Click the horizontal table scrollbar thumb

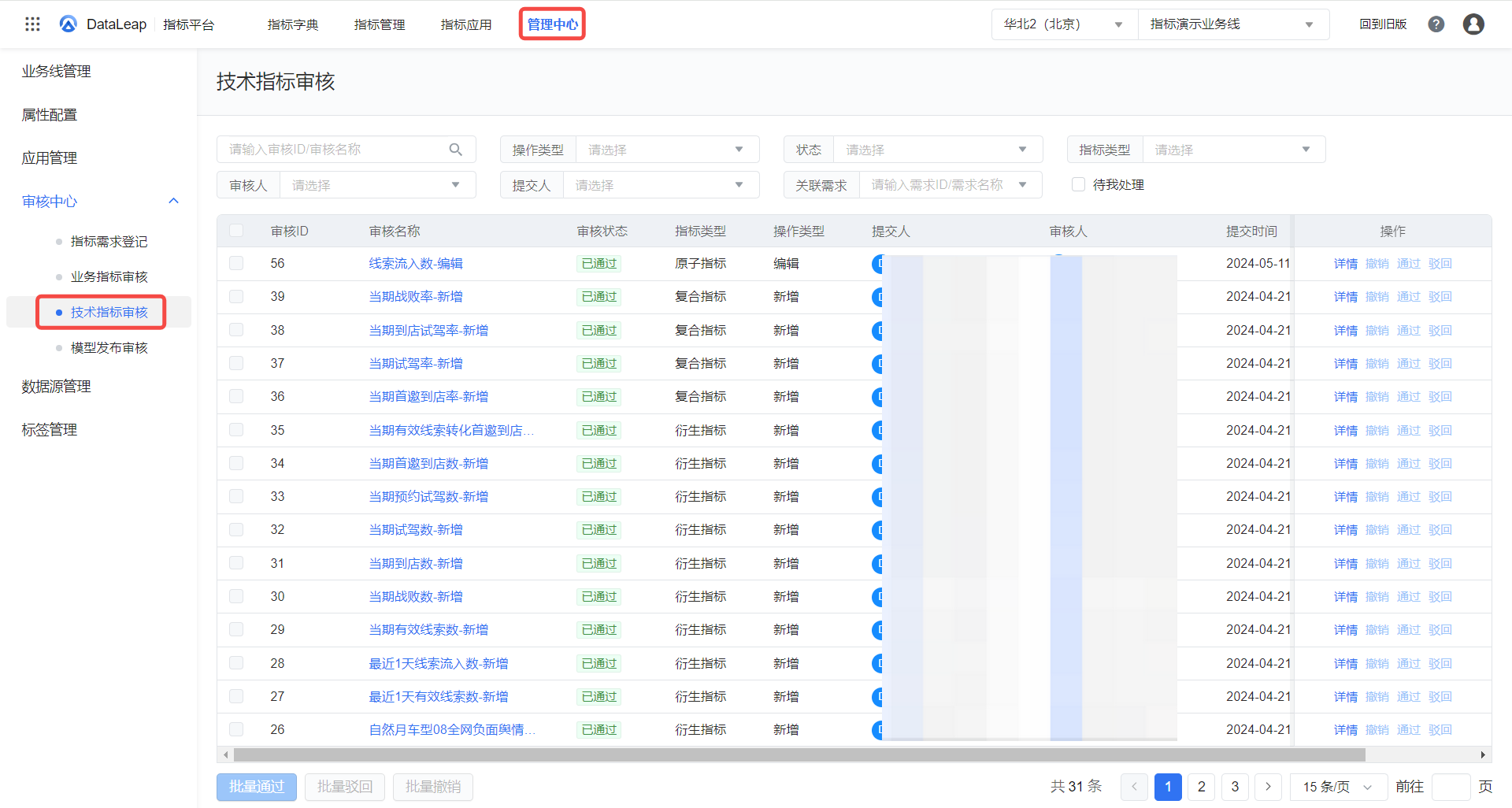[x=799, y=755]
